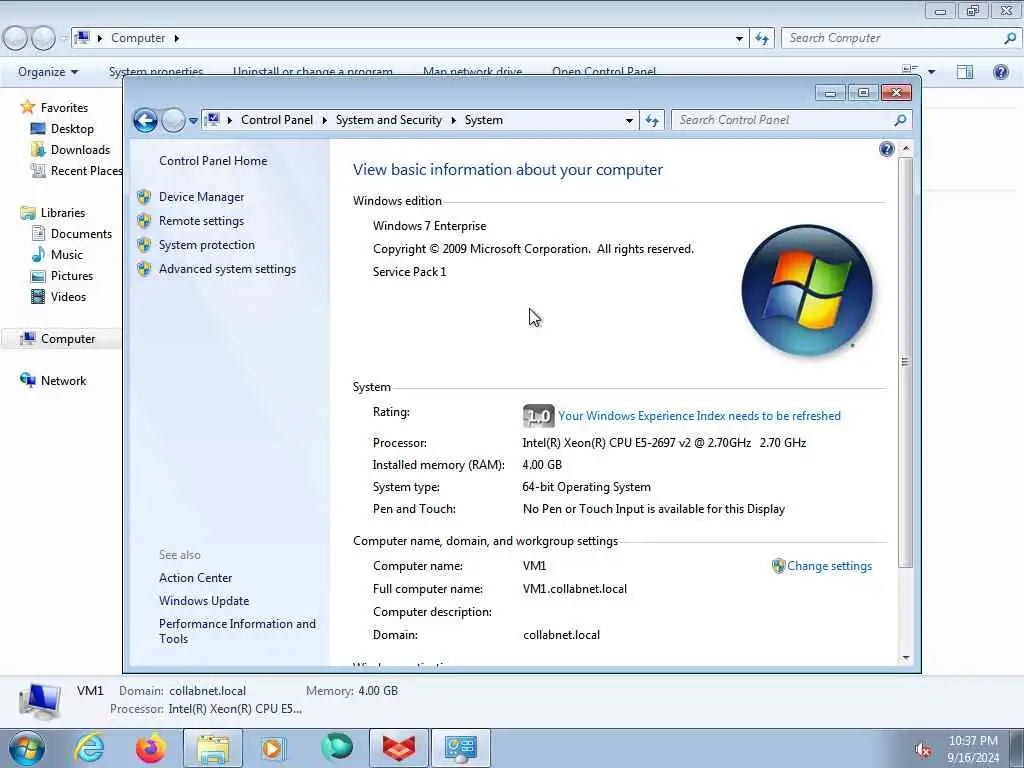Select Network in navigation pane
Screen dimensions: 1024x768
click(x=63, y=381)
